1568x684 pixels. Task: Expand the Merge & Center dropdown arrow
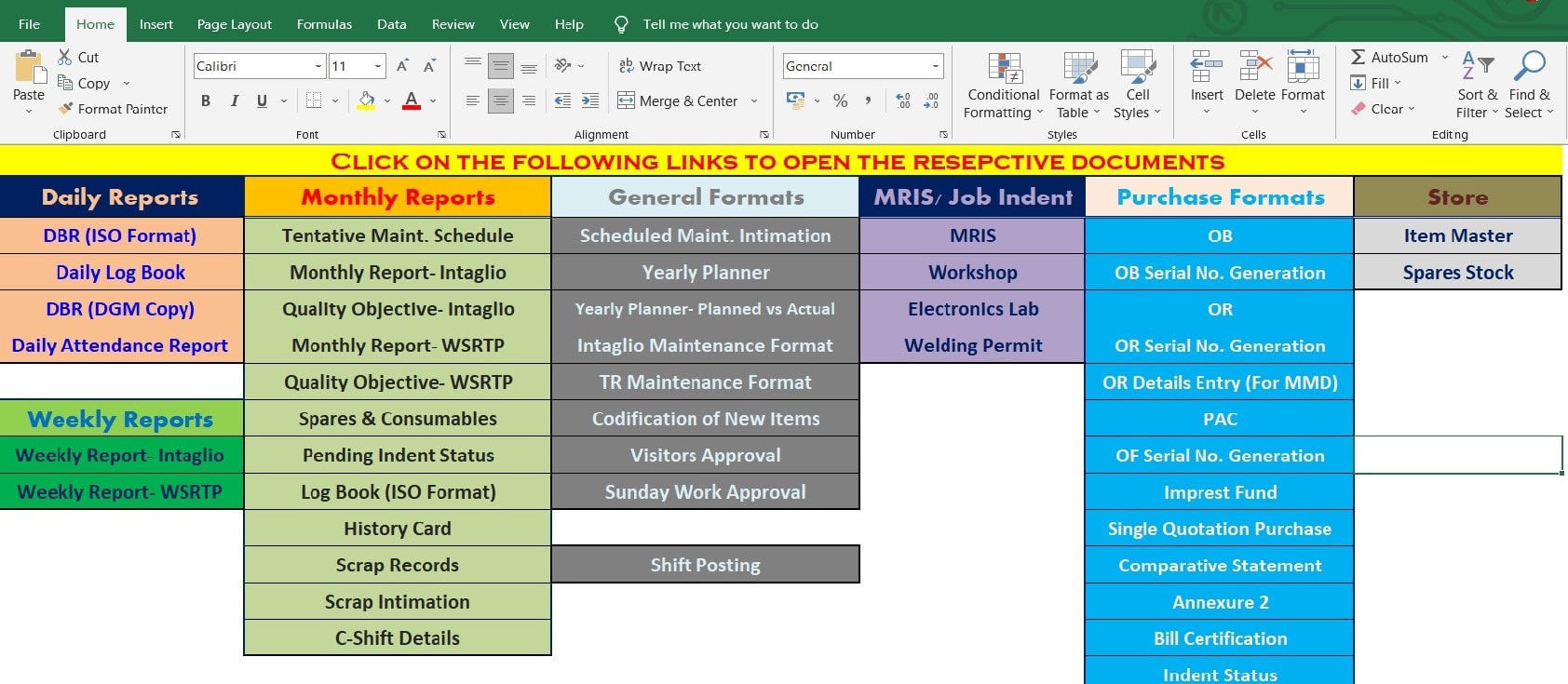tap(754, 101)
